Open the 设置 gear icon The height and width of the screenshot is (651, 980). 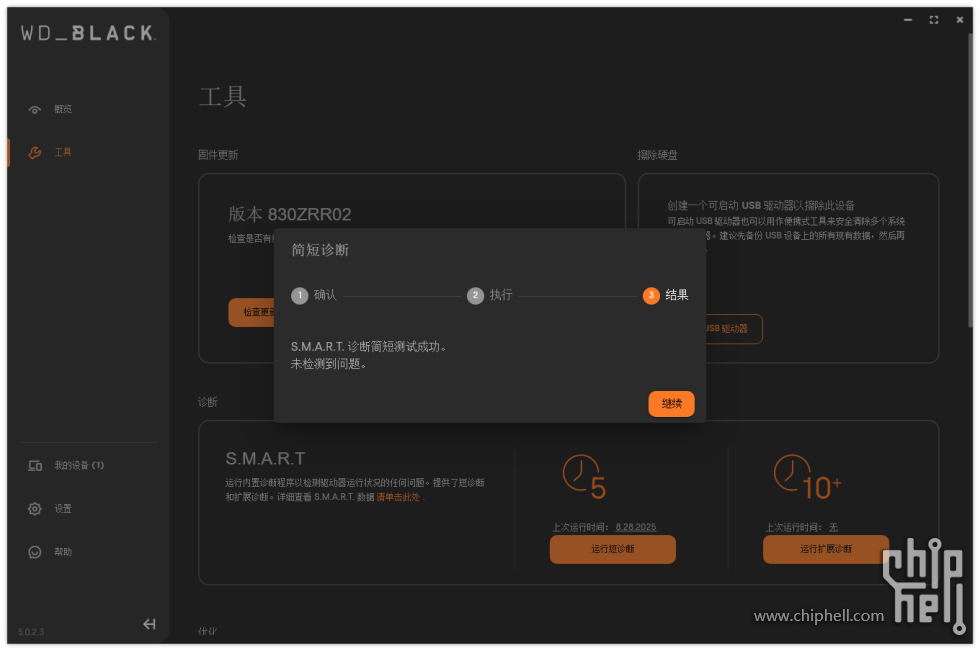(x=35, y=509)
